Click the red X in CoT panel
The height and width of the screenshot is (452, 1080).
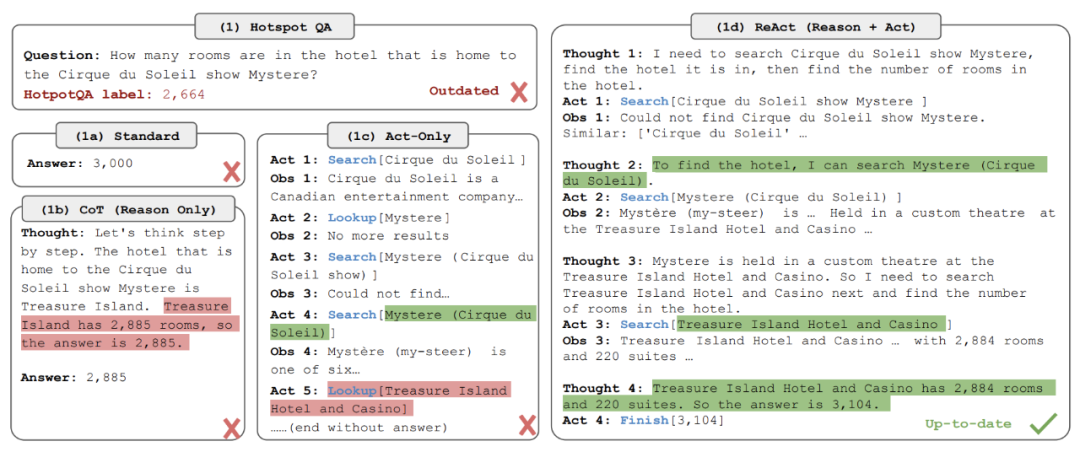point(231,429)
